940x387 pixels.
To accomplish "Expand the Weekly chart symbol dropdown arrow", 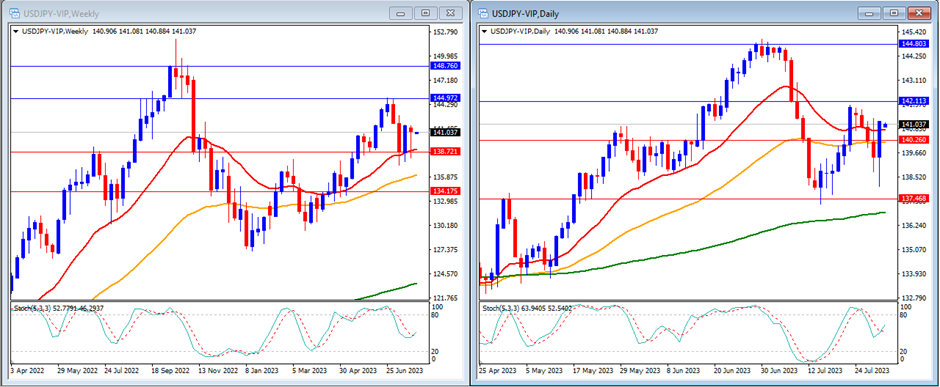I will pos(16,31).
